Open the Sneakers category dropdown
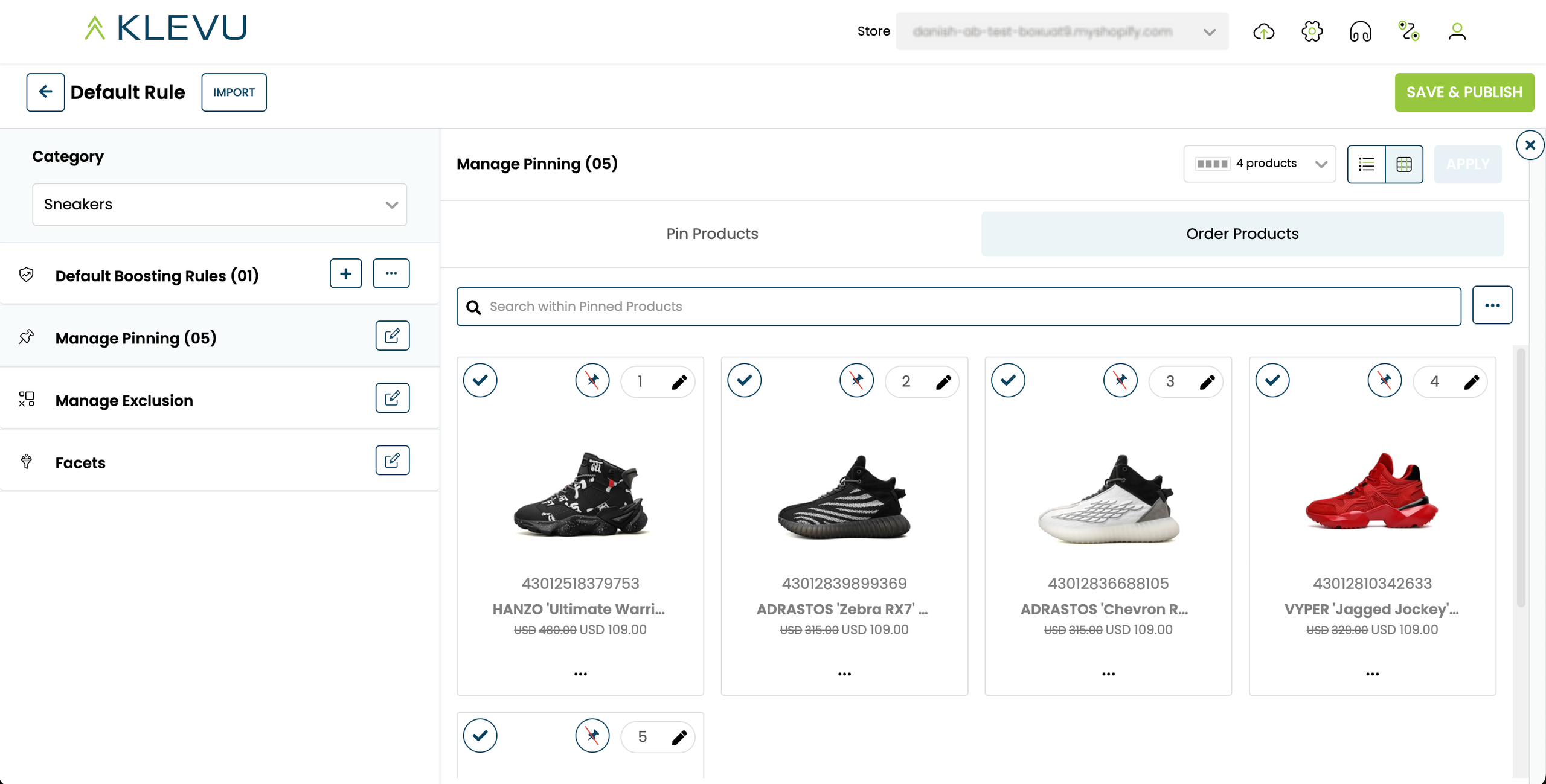This screenshot has height=784, width=1546. (219, 205)
